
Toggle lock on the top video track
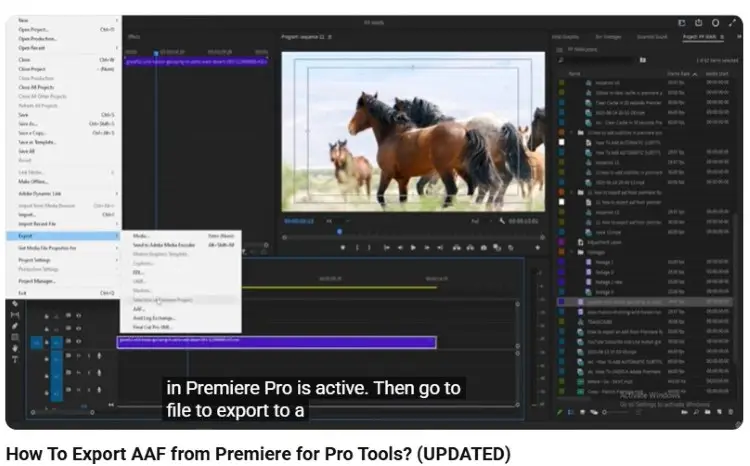tap(46, 316)
